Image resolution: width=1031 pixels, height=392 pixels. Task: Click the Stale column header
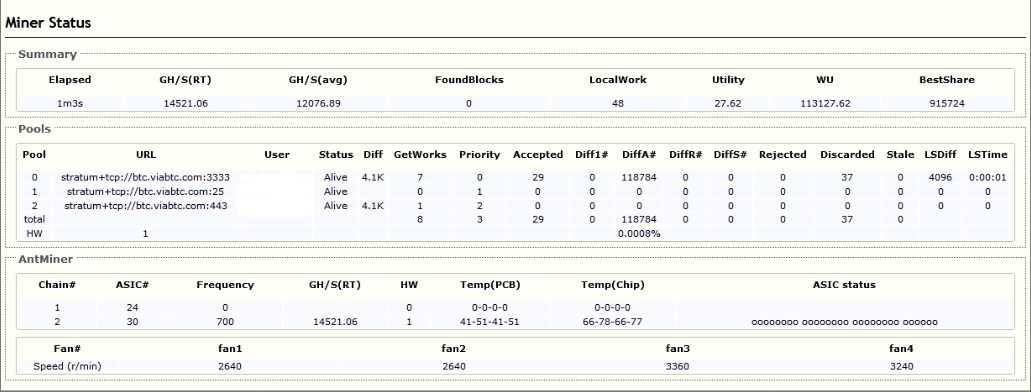(900, 155)
